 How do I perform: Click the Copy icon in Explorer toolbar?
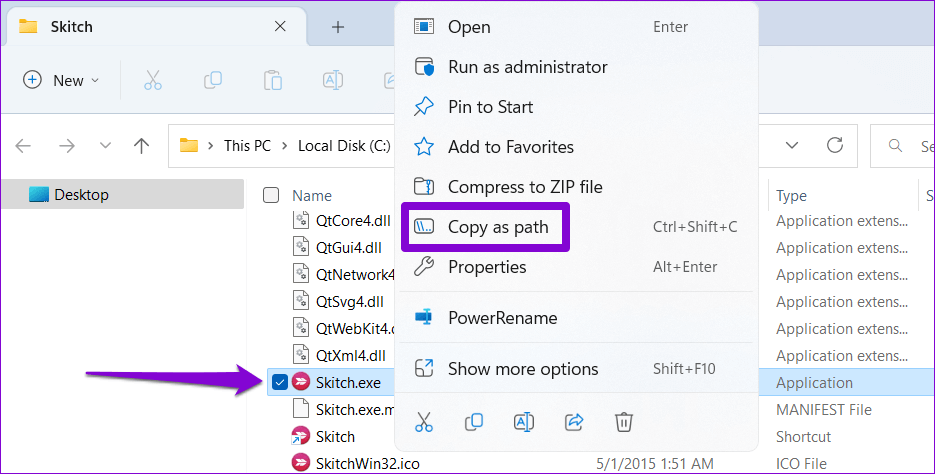tap(213, 80)
